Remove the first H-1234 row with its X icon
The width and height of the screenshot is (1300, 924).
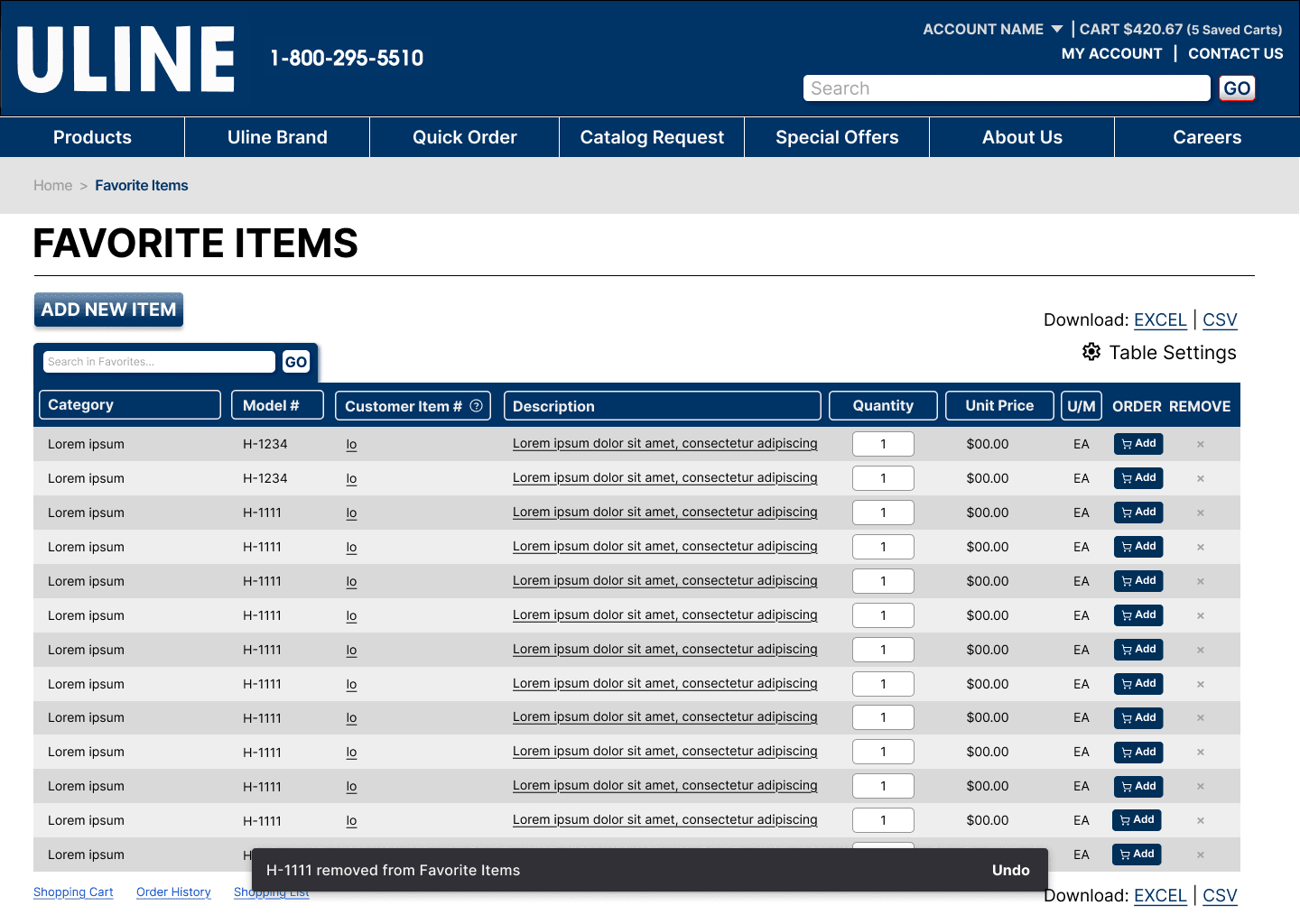[x=1201, y=444]
